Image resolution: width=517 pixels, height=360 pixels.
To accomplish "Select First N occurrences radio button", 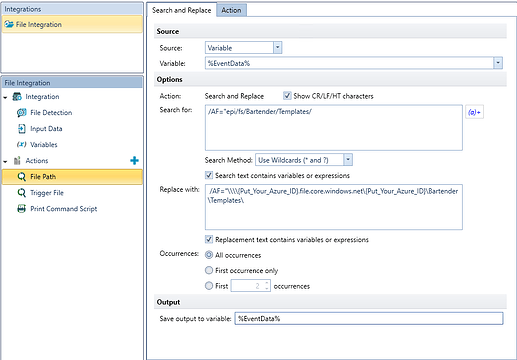I will click(209, 286).
